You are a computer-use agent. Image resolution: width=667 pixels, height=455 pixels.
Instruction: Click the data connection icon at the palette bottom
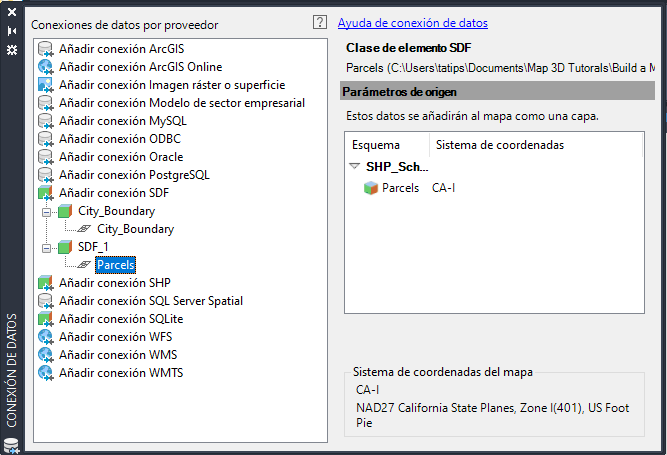point(11,445)
